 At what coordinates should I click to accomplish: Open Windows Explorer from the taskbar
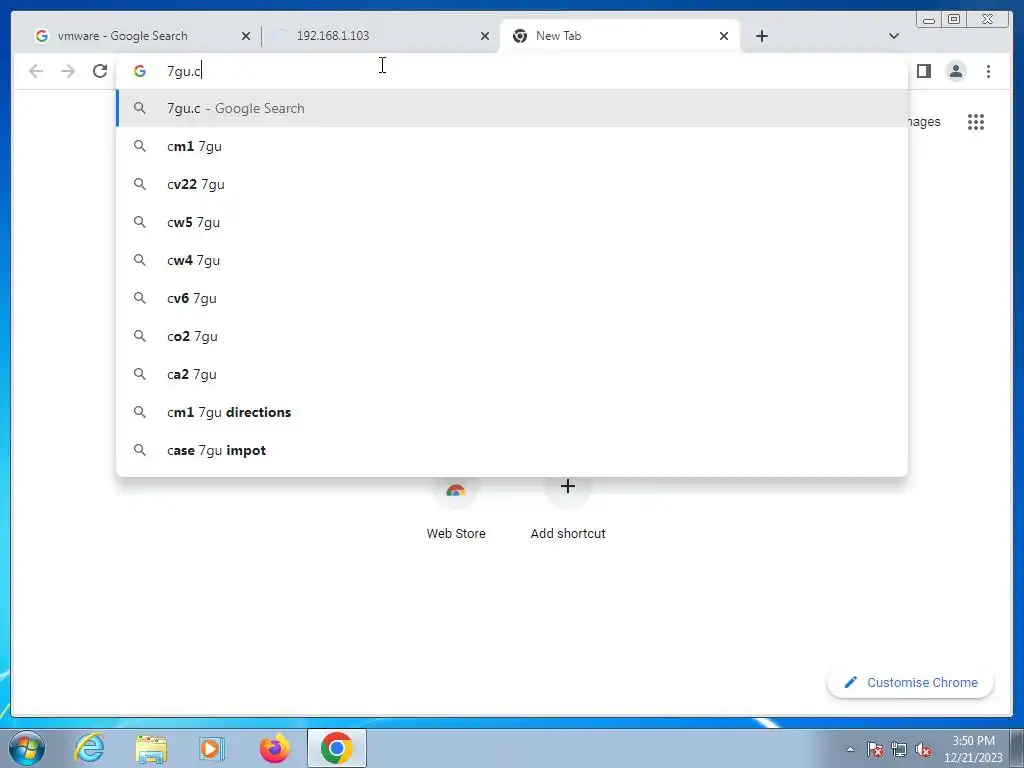[x=151, y=748]
